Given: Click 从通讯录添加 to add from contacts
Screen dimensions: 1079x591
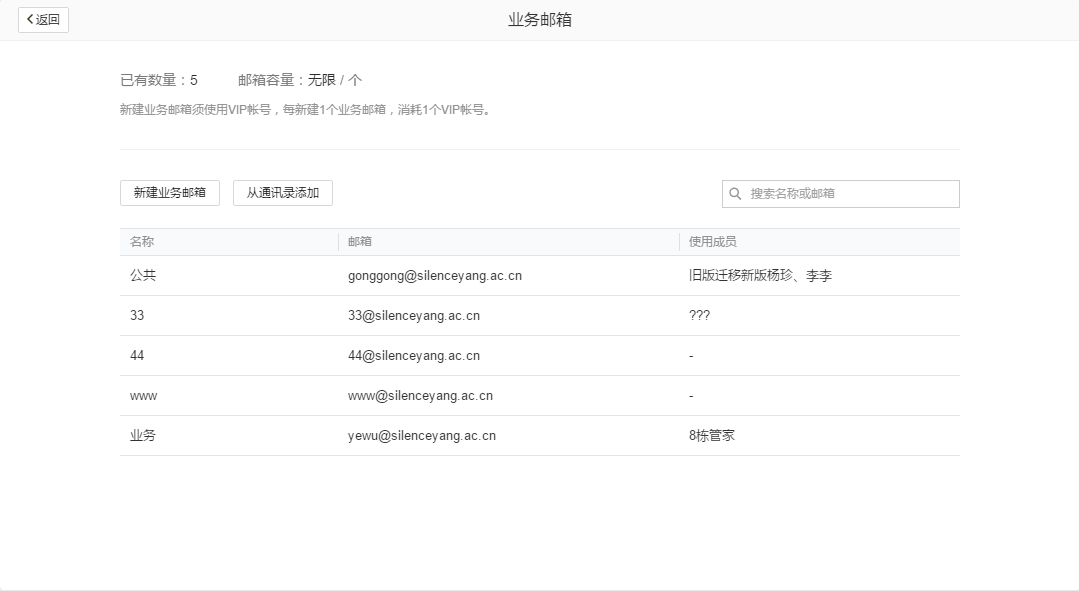Looking at the screenshot, I should 283,193.
